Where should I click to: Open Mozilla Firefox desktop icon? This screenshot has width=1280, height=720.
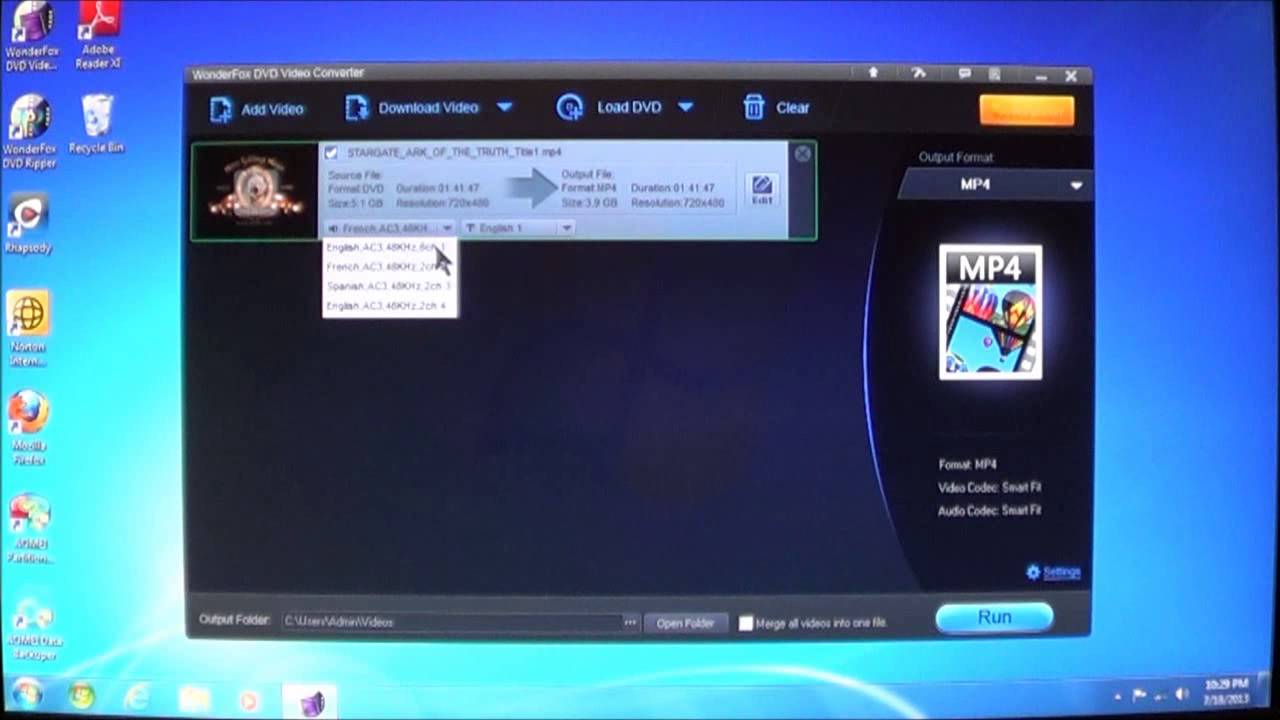tap(29, 428)
